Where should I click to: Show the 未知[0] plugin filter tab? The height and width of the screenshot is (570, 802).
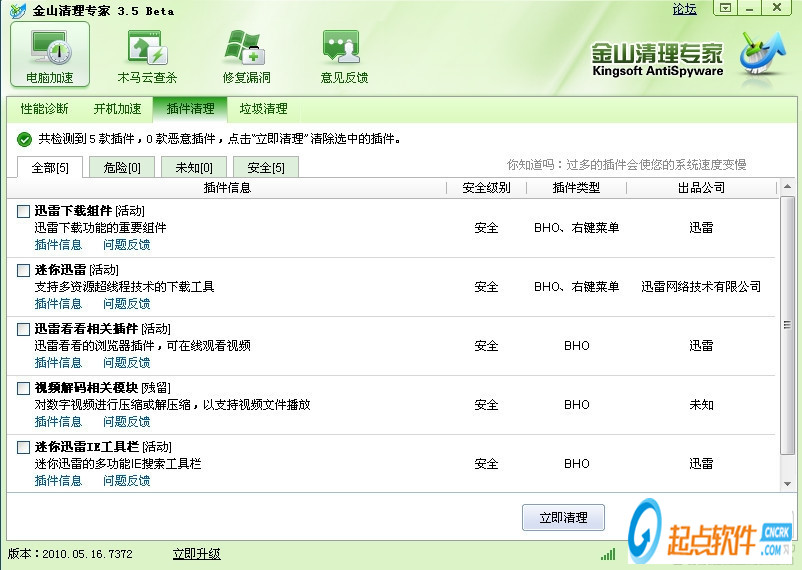194,167
